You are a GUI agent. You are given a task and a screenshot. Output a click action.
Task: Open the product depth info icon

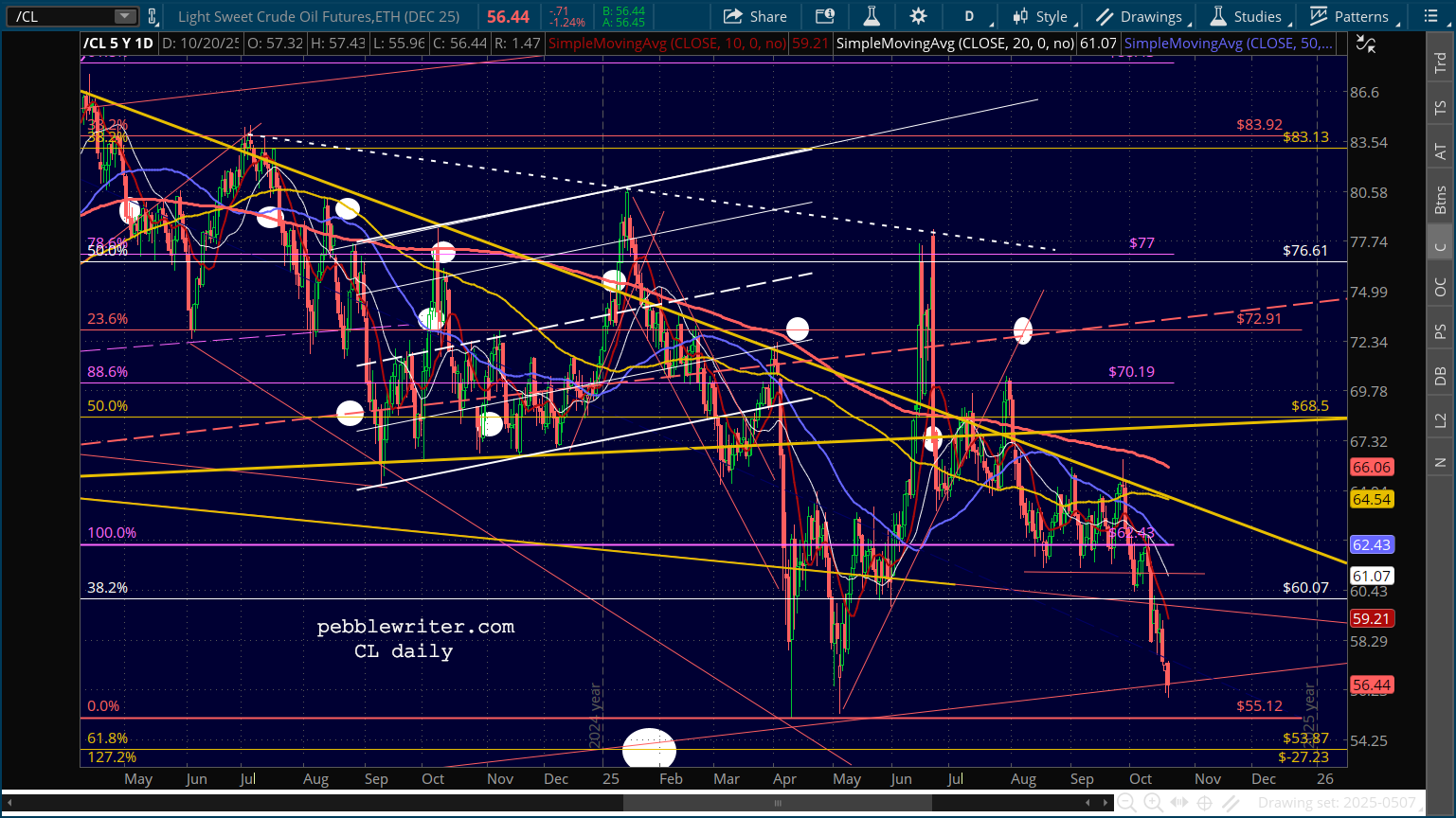824,16
